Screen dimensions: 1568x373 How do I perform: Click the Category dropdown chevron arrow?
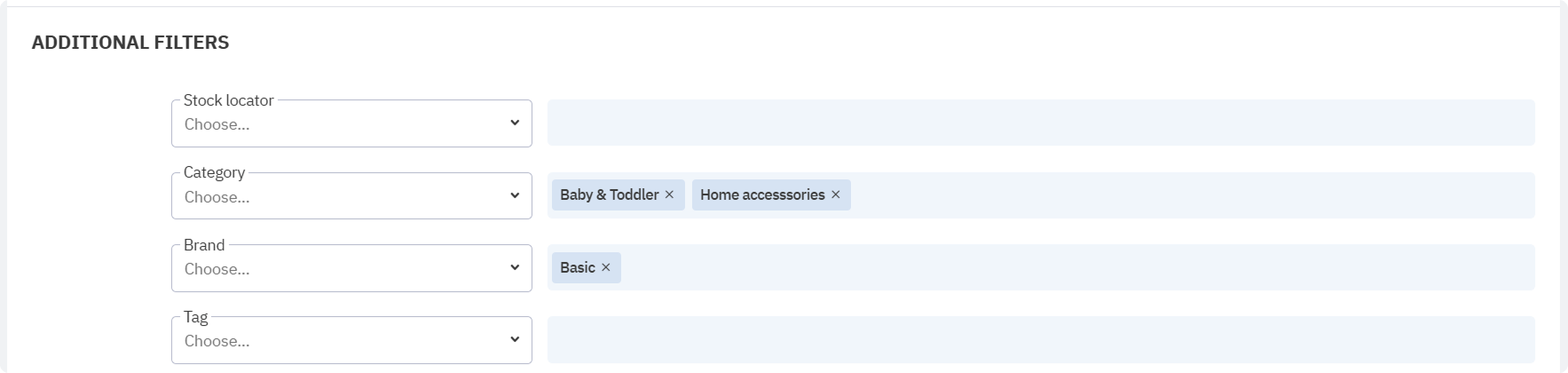click(515, 195)
